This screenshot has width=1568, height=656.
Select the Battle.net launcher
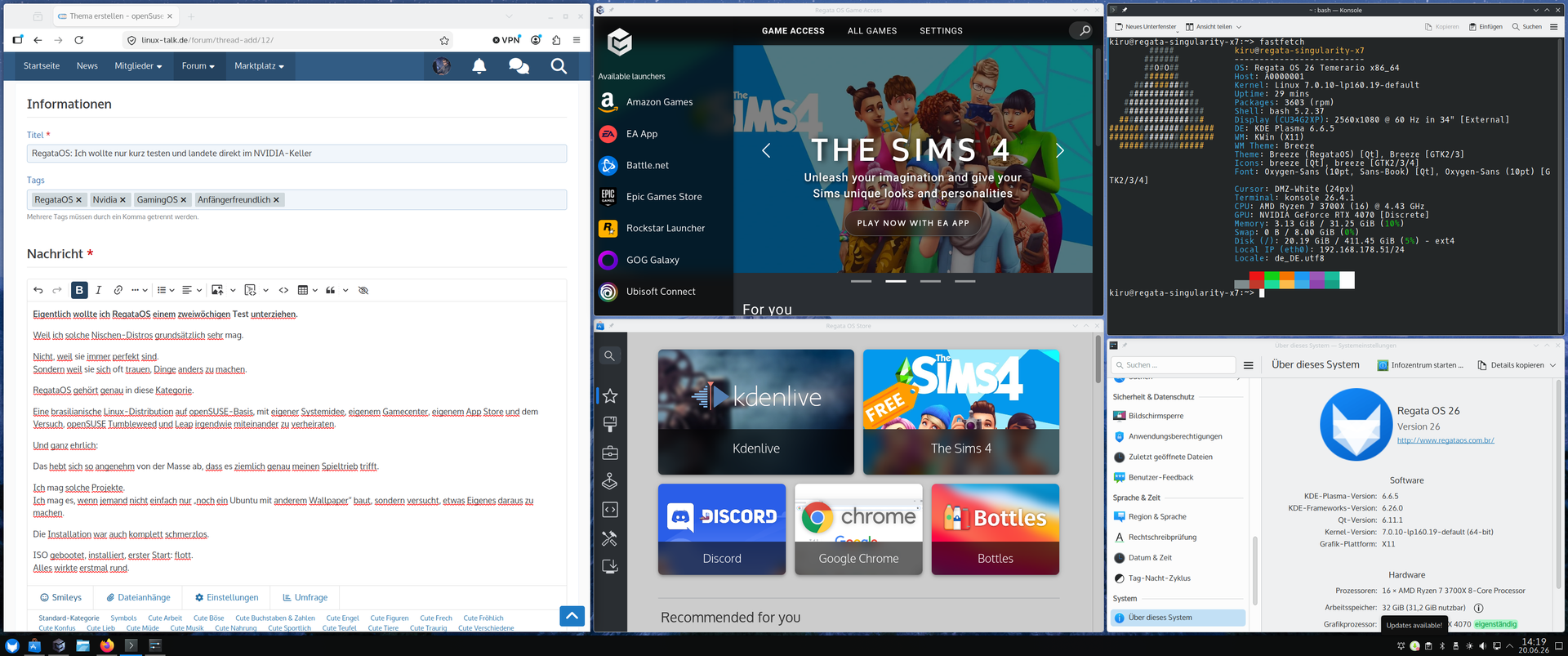634,165
